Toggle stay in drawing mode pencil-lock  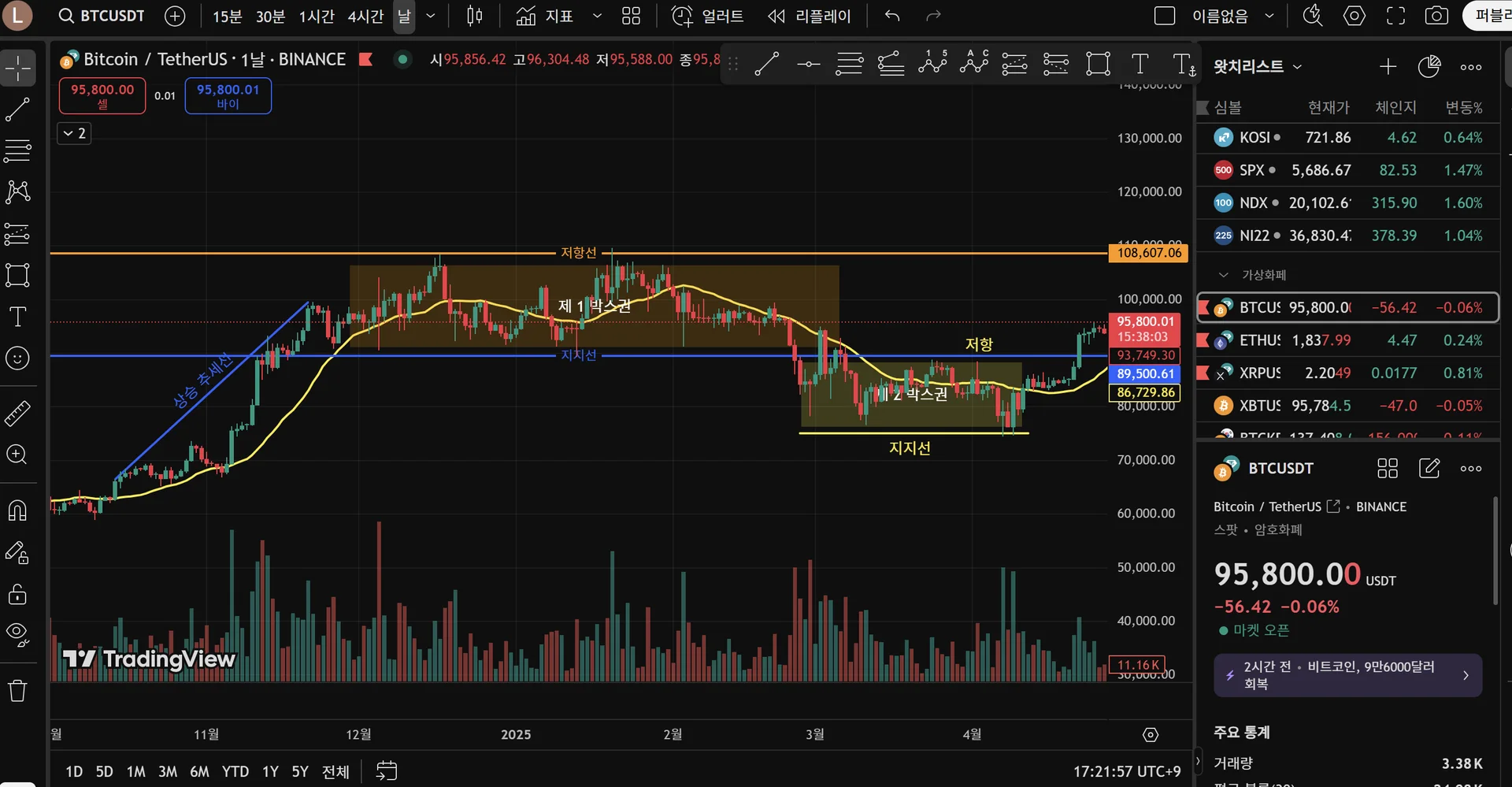click(x=17, y=552)
